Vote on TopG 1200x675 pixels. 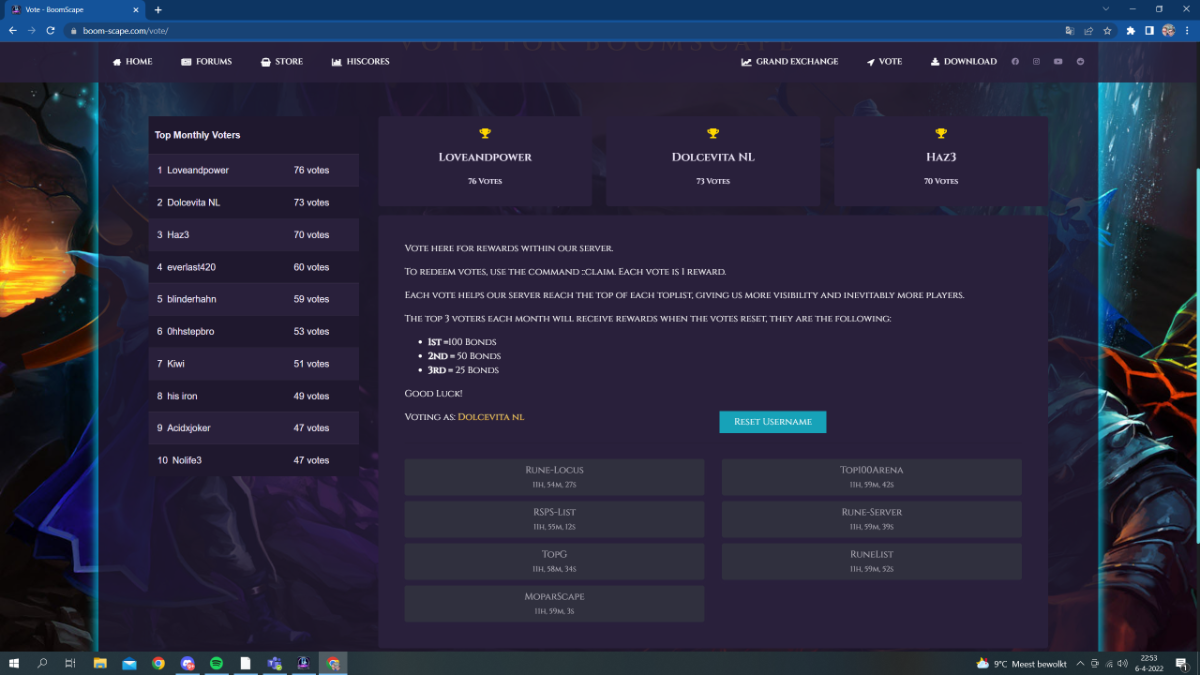(x=554, y=561)
